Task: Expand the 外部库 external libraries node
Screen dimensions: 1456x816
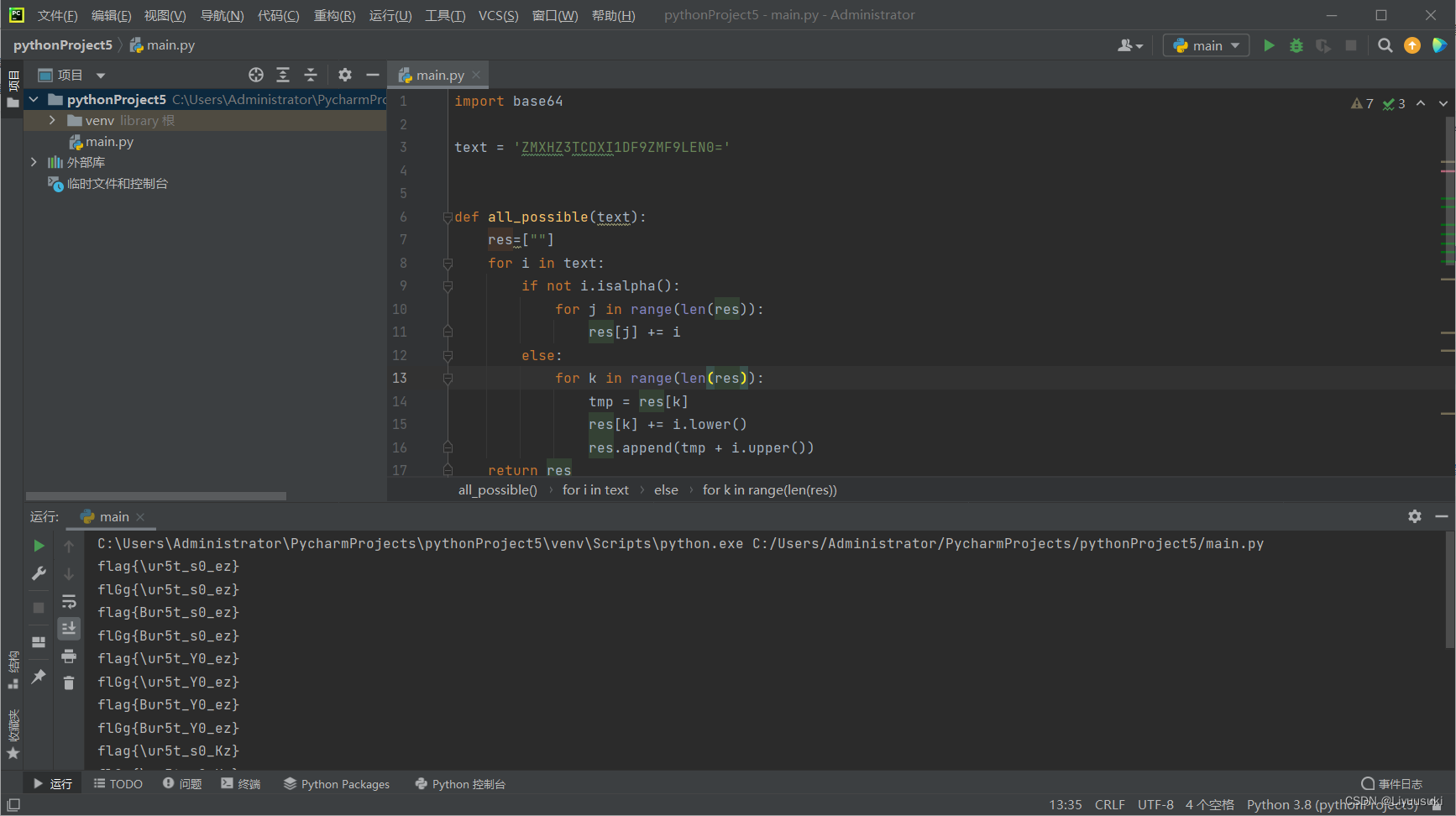Action: (x=34, y=162)
